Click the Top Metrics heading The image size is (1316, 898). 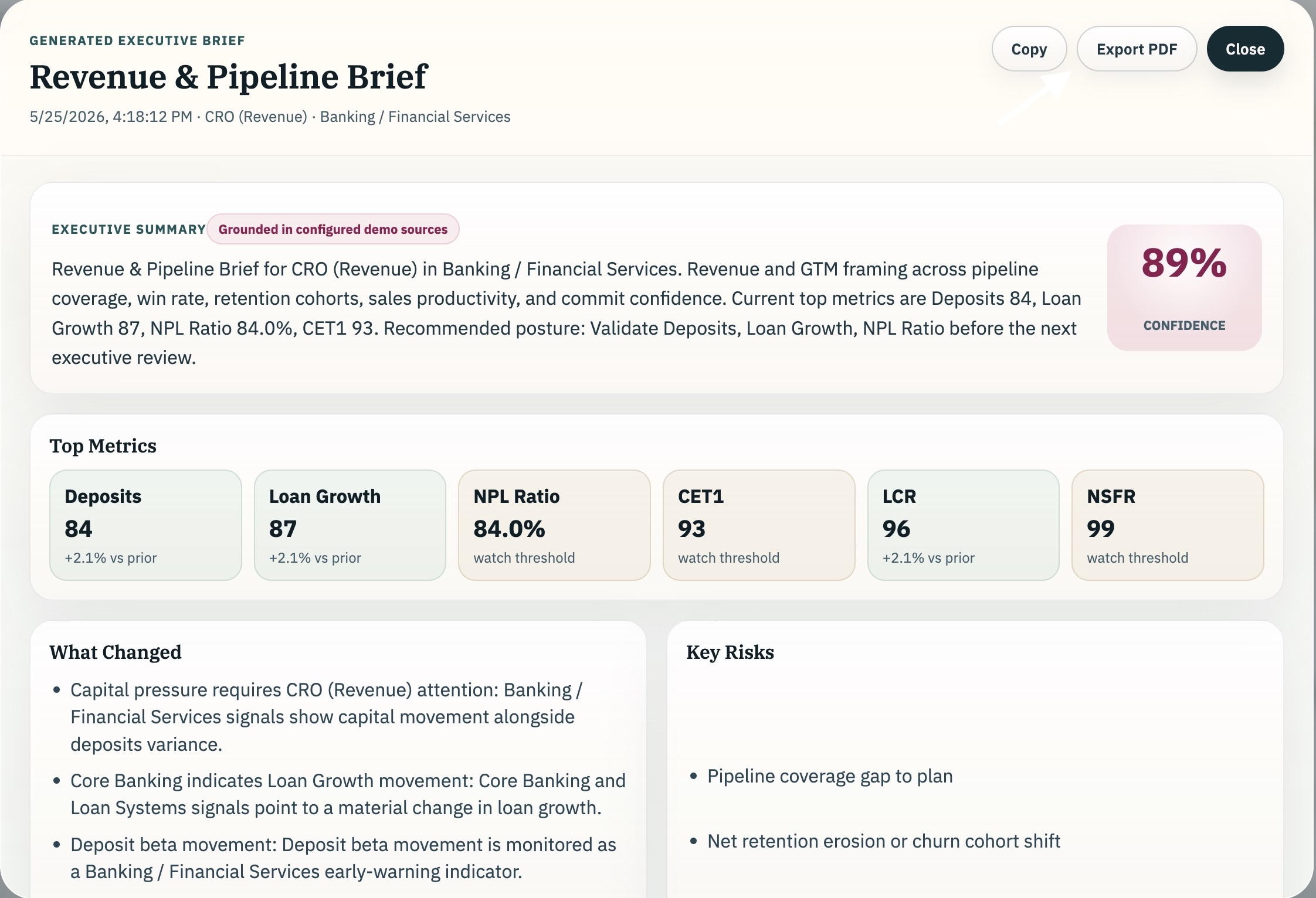(x=103, y=446)
